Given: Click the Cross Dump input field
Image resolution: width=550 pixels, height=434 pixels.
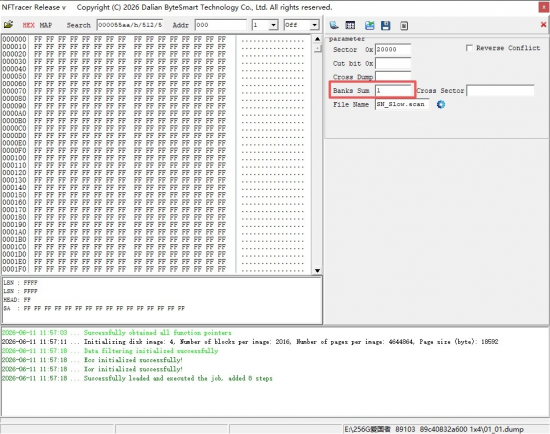Looking at the screenshot, I should tap(393, 76).
